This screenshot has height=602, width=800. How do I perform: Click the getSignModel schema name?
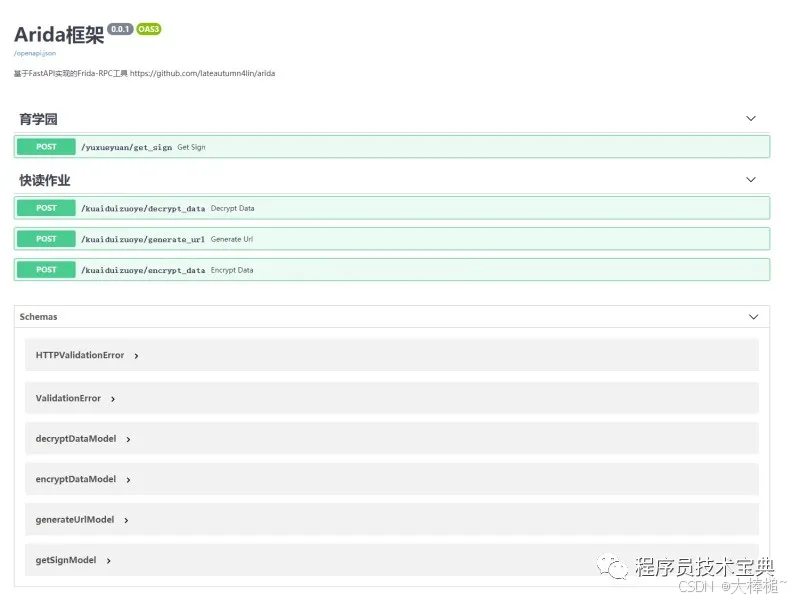66,560
